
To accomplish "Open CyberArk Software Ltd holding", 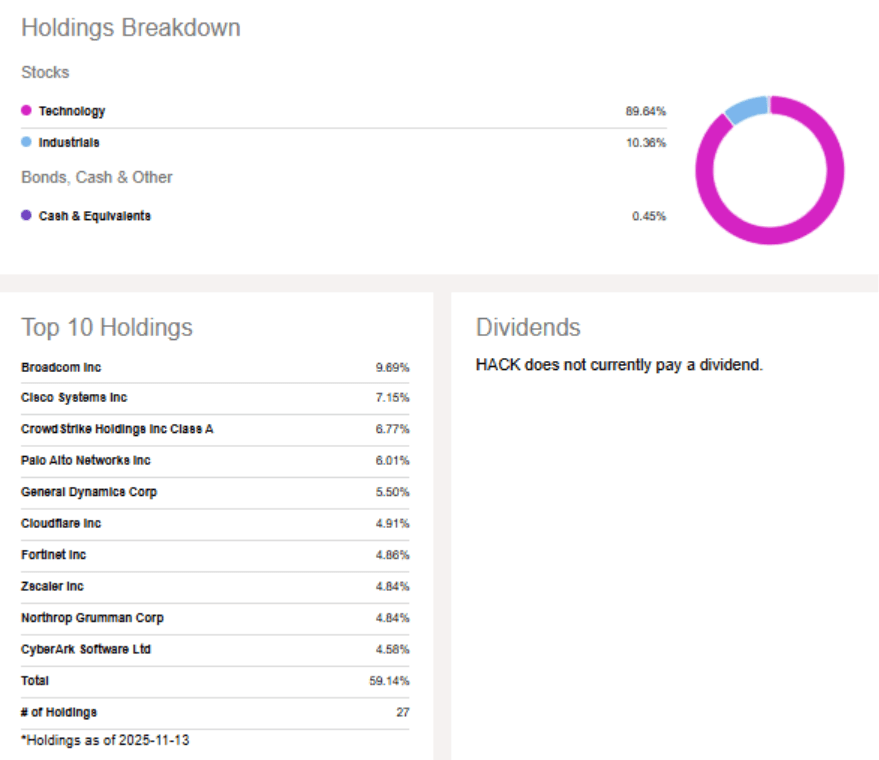I will click(86, 649).
